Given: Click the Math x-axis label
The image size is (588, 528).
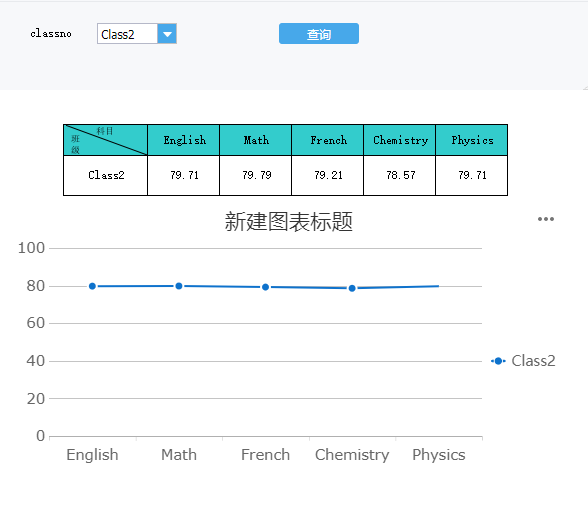Looking at the screenshot, I should click(x=179, y=455).
